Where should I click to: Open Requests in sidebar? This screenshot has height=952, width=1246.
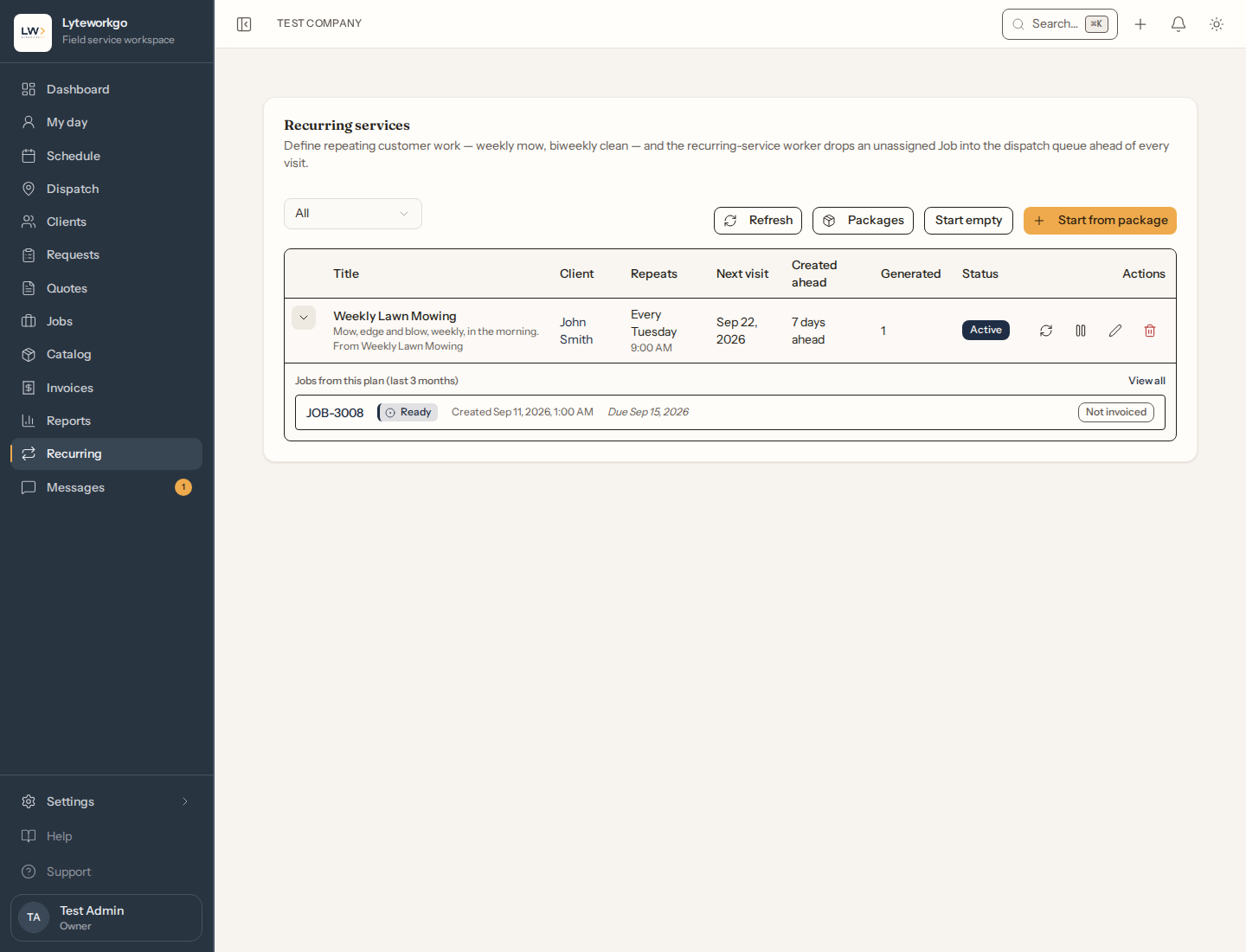106,254
